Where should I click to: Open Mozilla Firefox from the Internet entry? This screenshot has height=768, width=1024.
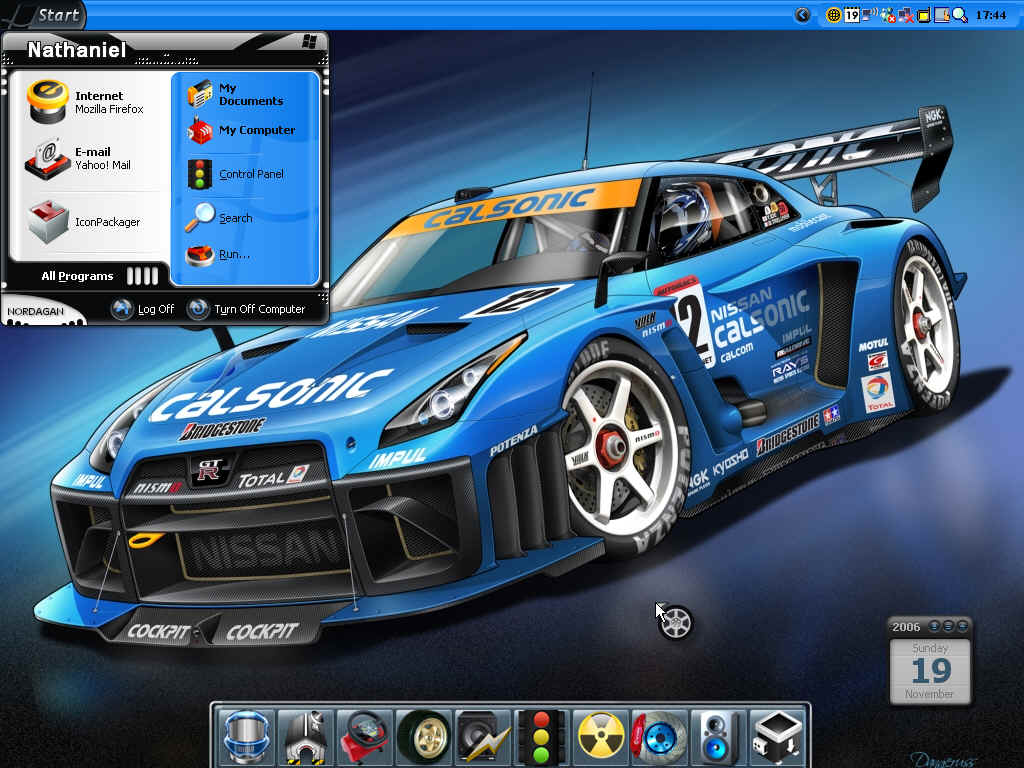pos(85,103)
